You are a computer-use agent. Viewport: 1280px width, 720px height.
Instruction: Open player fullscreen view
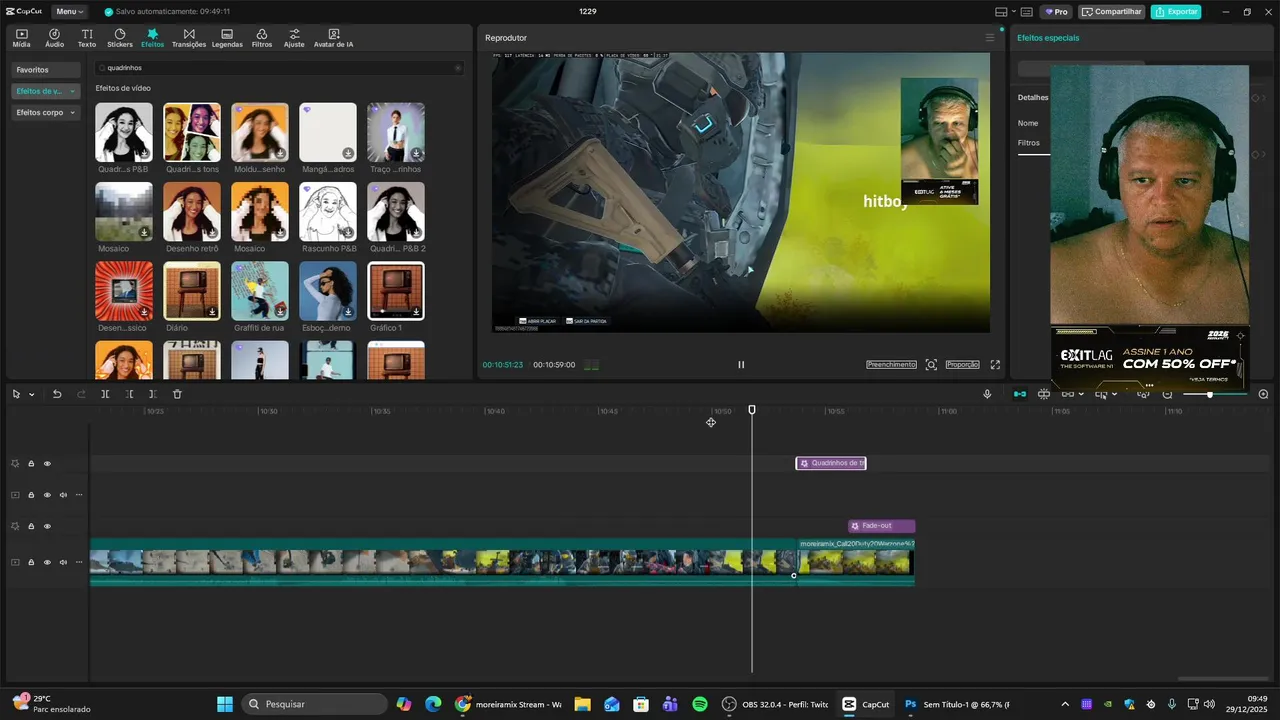(x=995, y=365)
